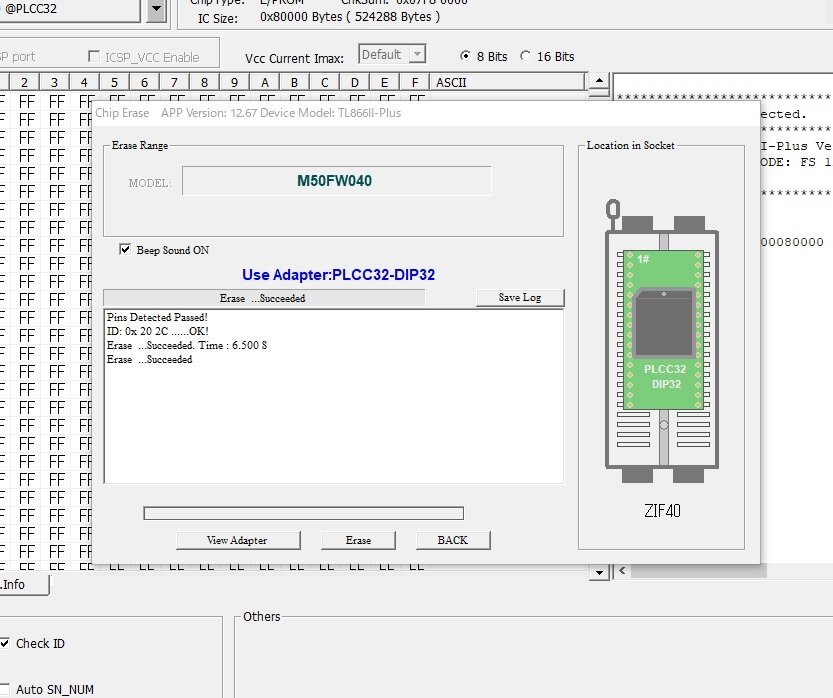Click the Erase button
This screenshot has width=833, height=698.
(x=358, y=540)
